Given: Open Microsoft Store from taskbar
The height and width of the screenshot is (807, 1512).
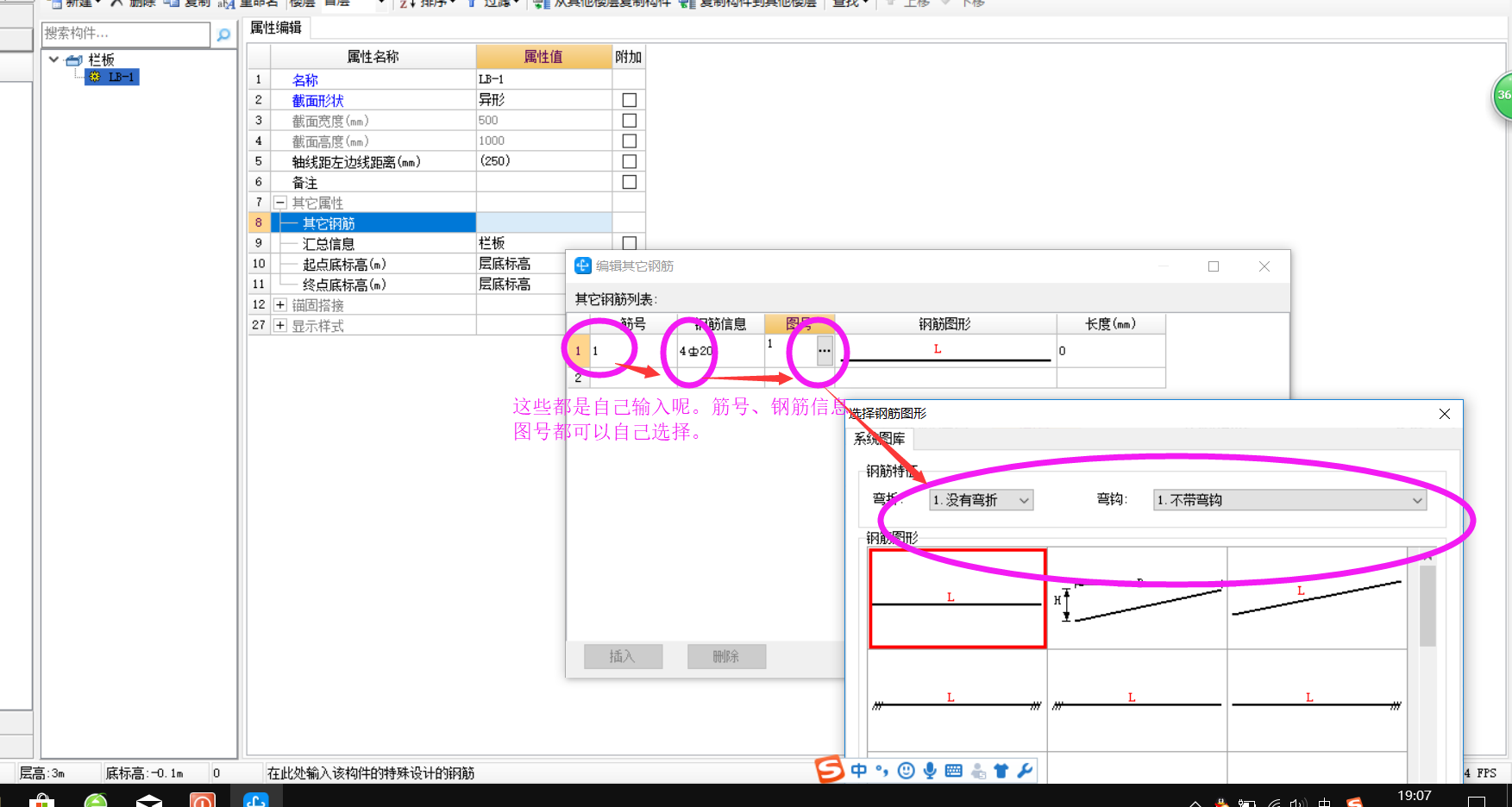Looking at the screenshot, I should 41,799.
